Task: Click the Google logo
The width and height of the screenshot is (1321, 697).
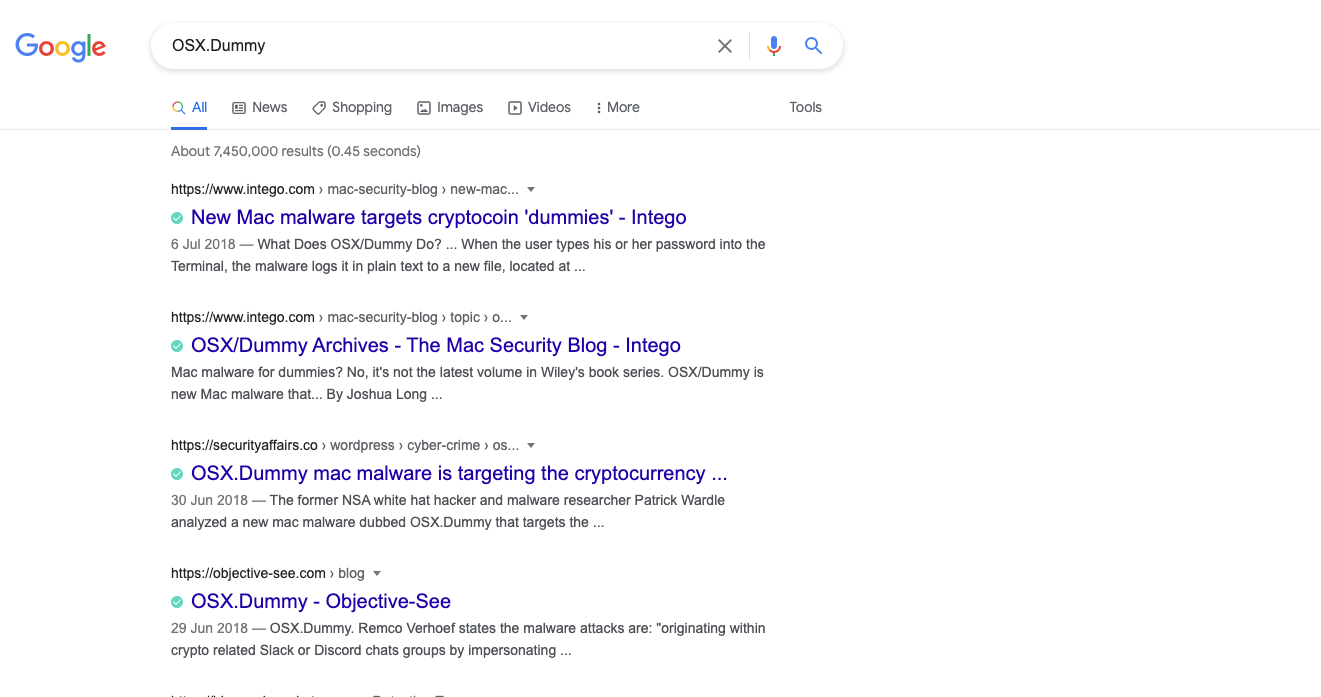Action: pyautogui.click(x=61, y=46)
